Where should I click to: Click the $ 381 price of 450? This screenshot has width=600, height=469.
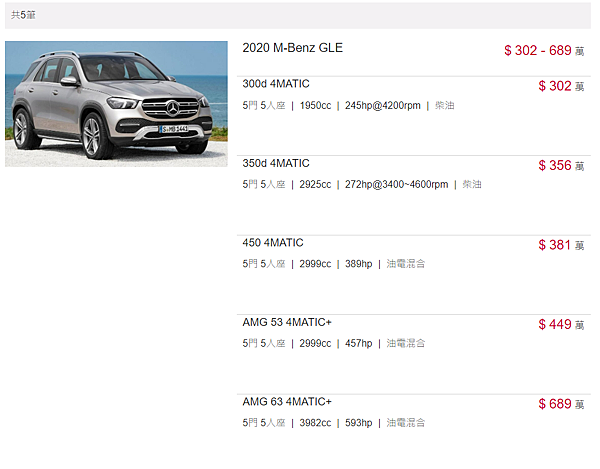[x=561, y=245]
